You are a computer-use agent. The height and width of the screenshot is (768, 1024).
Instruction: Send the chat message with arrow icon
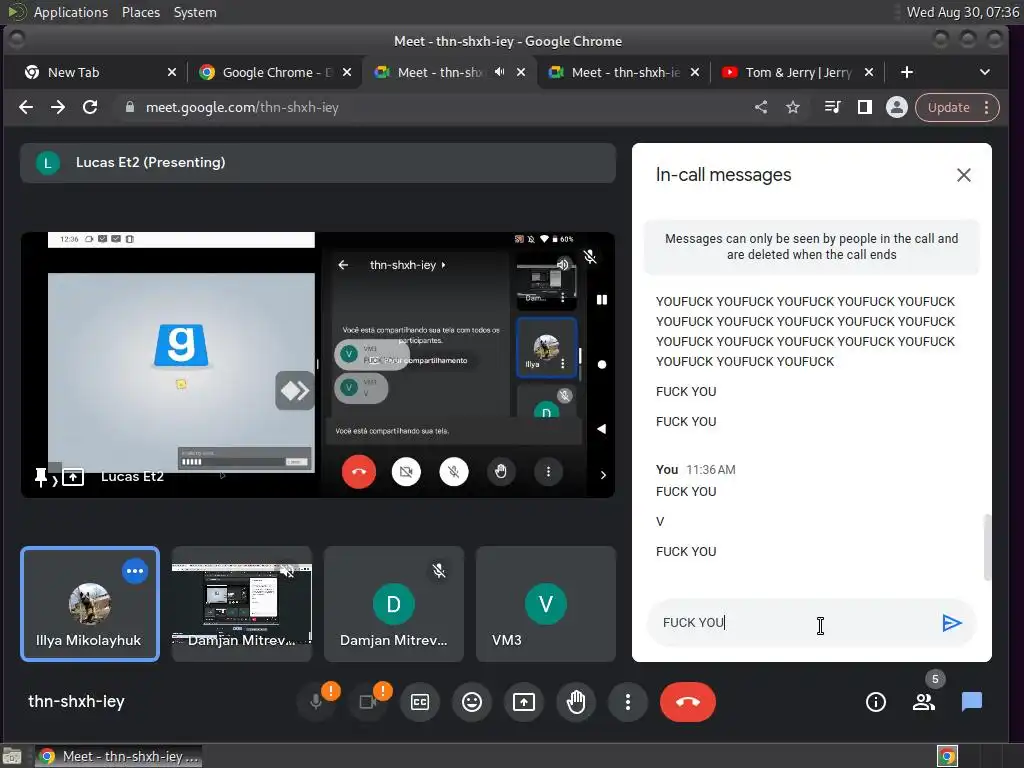(x=952, y=623)
